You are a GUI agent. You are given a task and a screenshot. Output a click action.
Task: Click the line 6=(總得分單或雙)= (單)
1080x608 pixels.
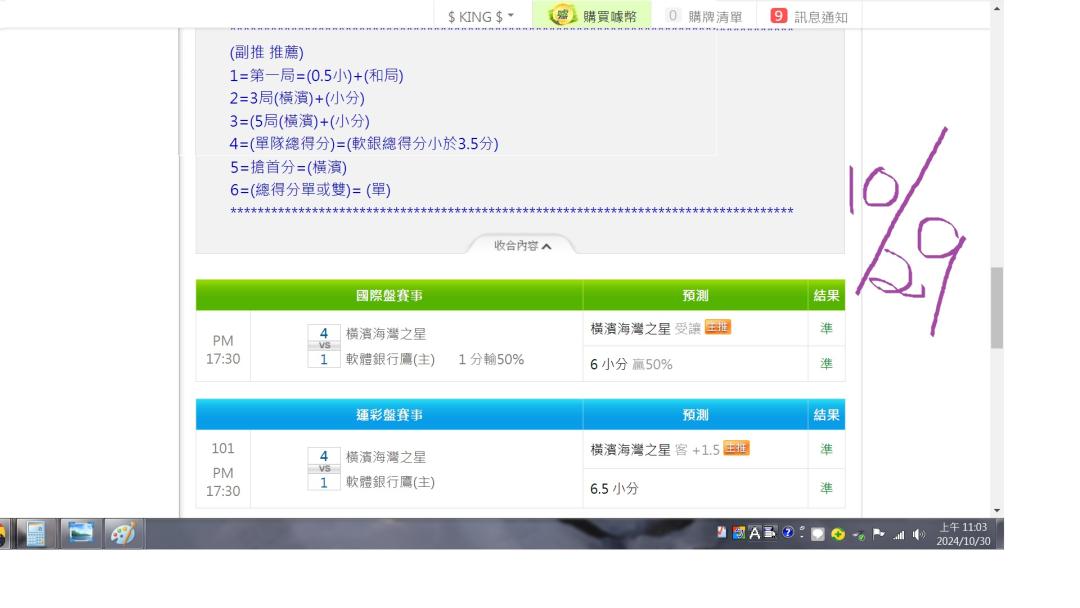310,190
